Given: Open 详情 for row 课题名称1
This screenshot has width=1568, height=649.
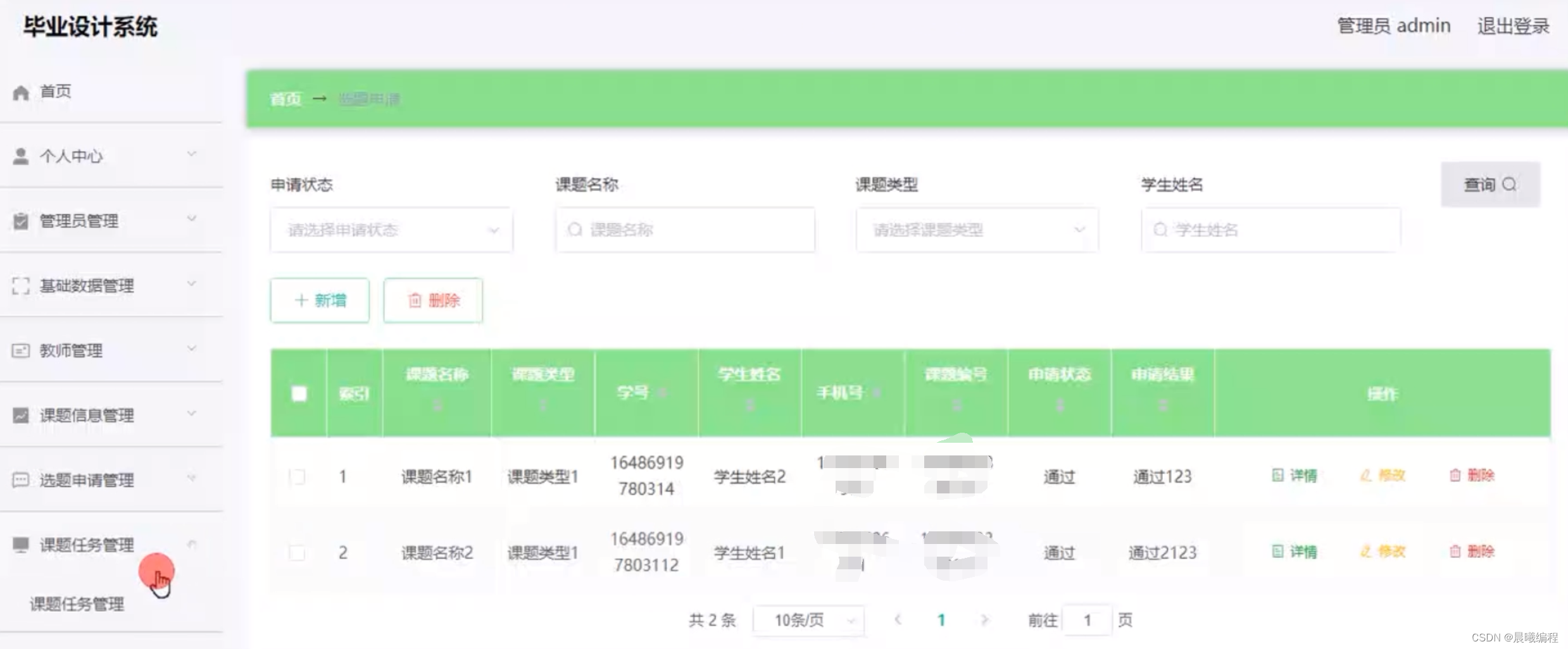Looking at the screenshot, I should (x=1295, y=475).
